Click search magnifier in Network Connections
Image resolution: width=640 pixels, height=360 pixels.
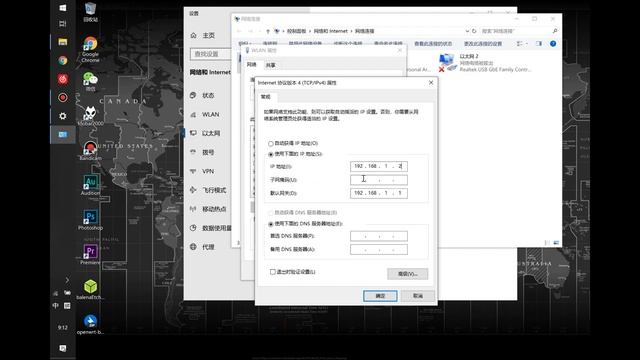coord(555,31)
